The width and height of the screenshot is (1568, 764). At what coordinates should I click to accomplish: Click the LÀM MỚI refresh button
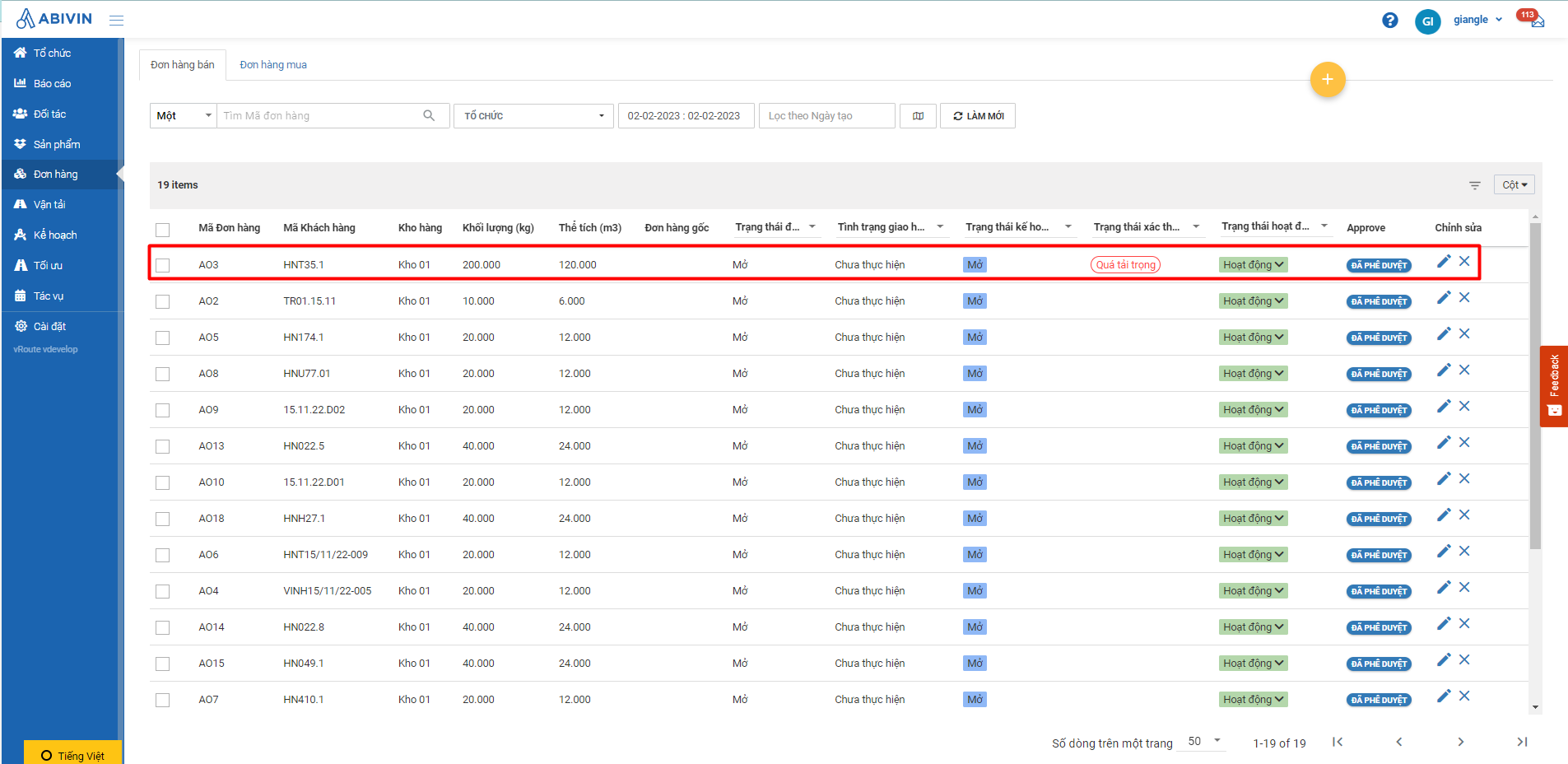pyautogui.click(x=978, y=116)
